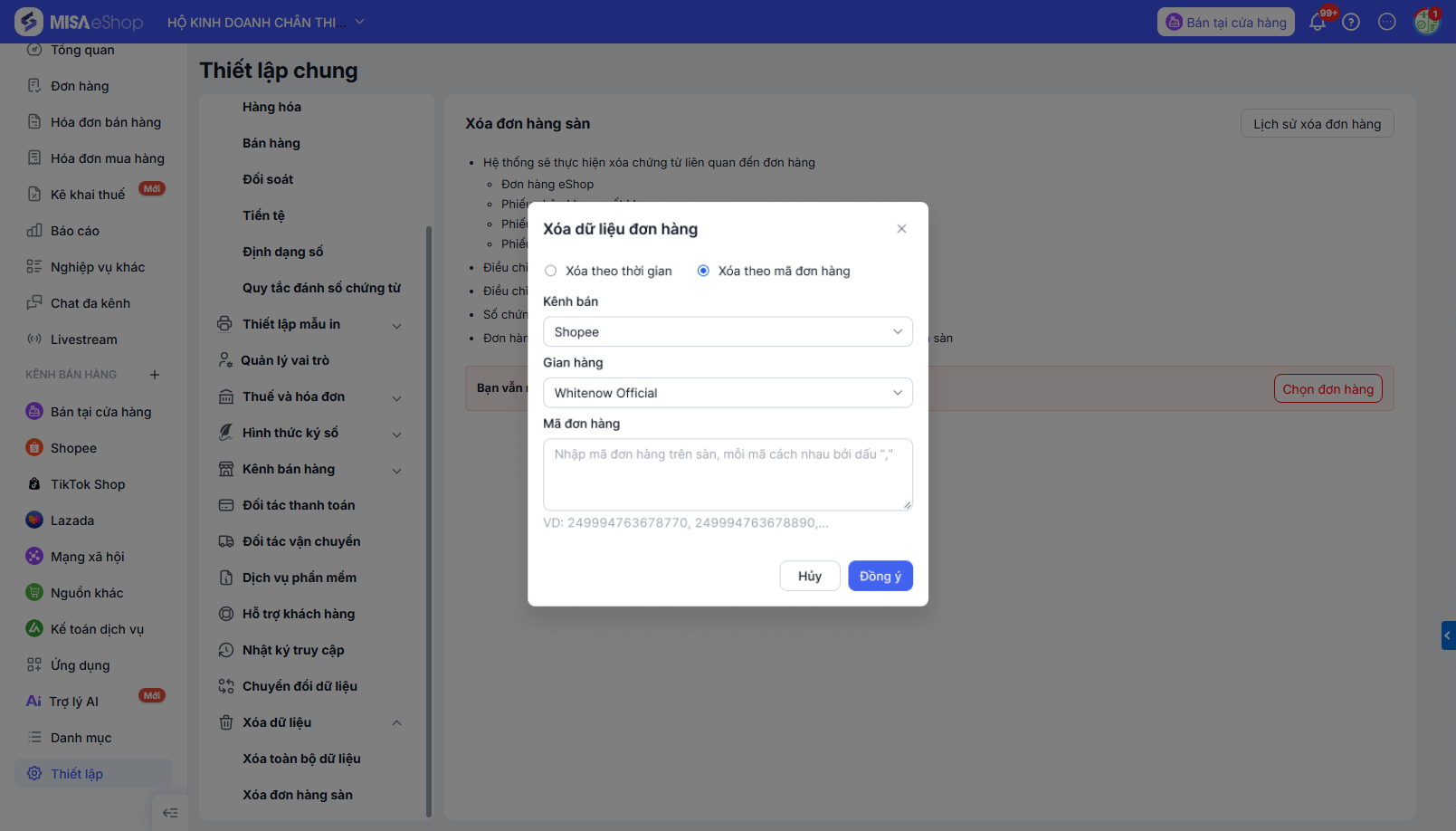
Task: Click the user avatar icon
Action: coord(1427,22)
